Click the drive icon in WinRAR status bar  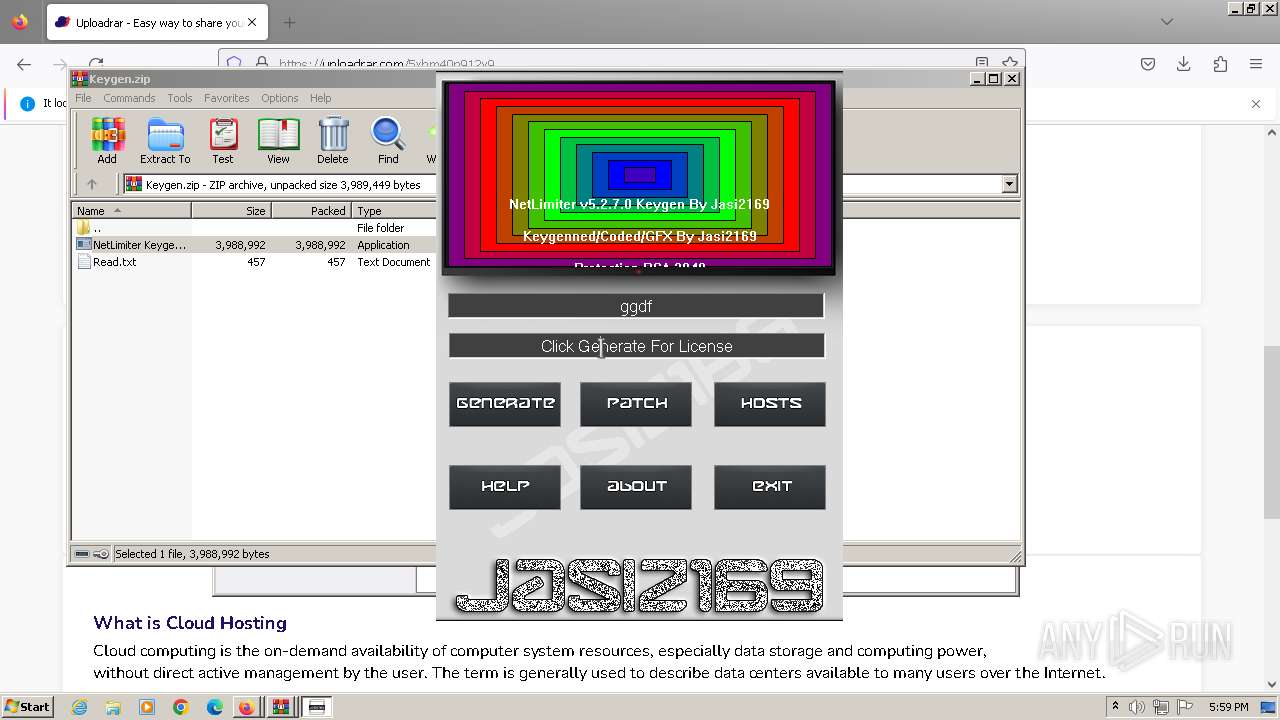coord(82,554)
